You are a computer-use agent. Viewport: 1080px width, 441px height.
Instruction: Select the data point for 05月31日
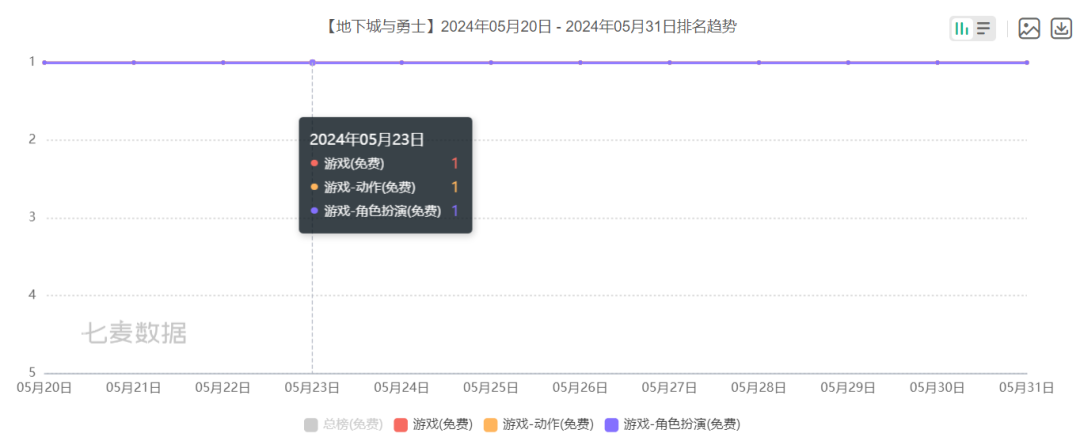pyautogui.click(x=1026, y=63)
